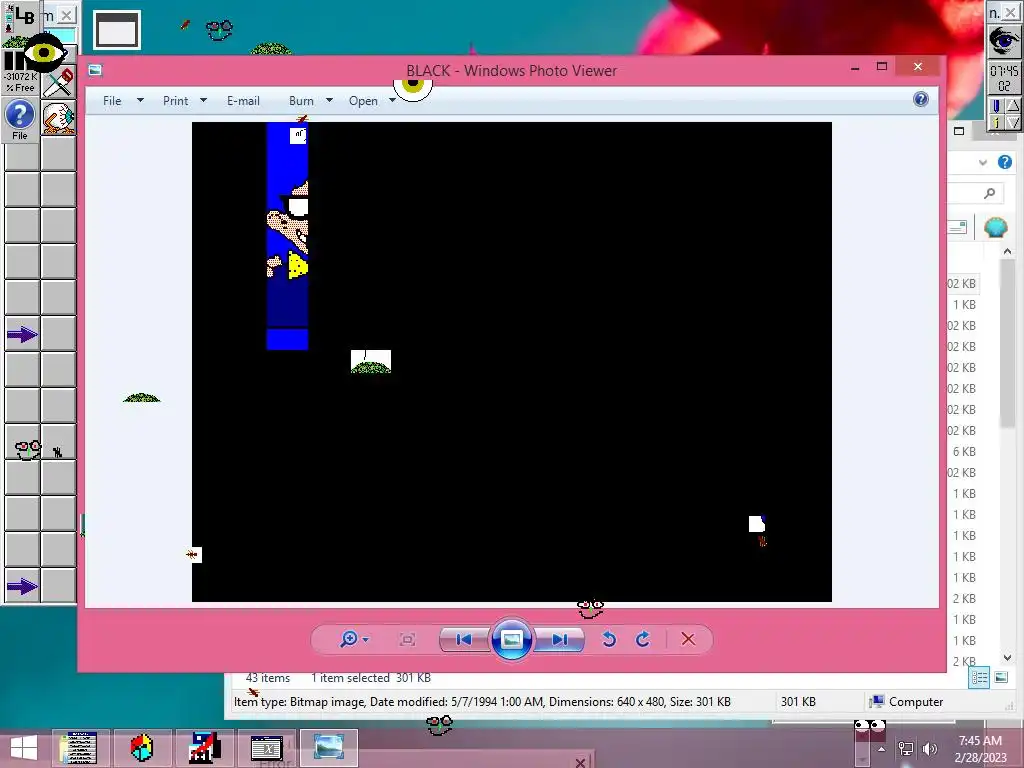Image resolution: width=1024 pixels, height=768 pixels.
Task: Click the Explorer search box
Action: [975, 193]
